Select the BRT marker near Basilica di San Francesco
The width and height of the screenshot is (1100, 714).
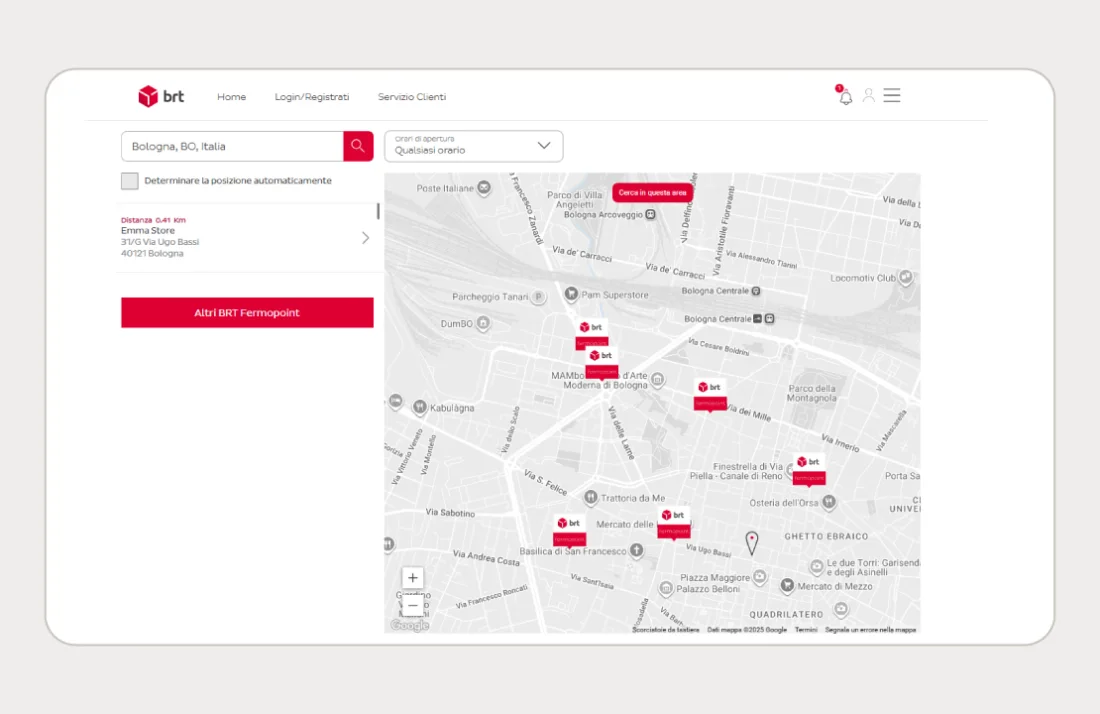(x=569, y=532)
